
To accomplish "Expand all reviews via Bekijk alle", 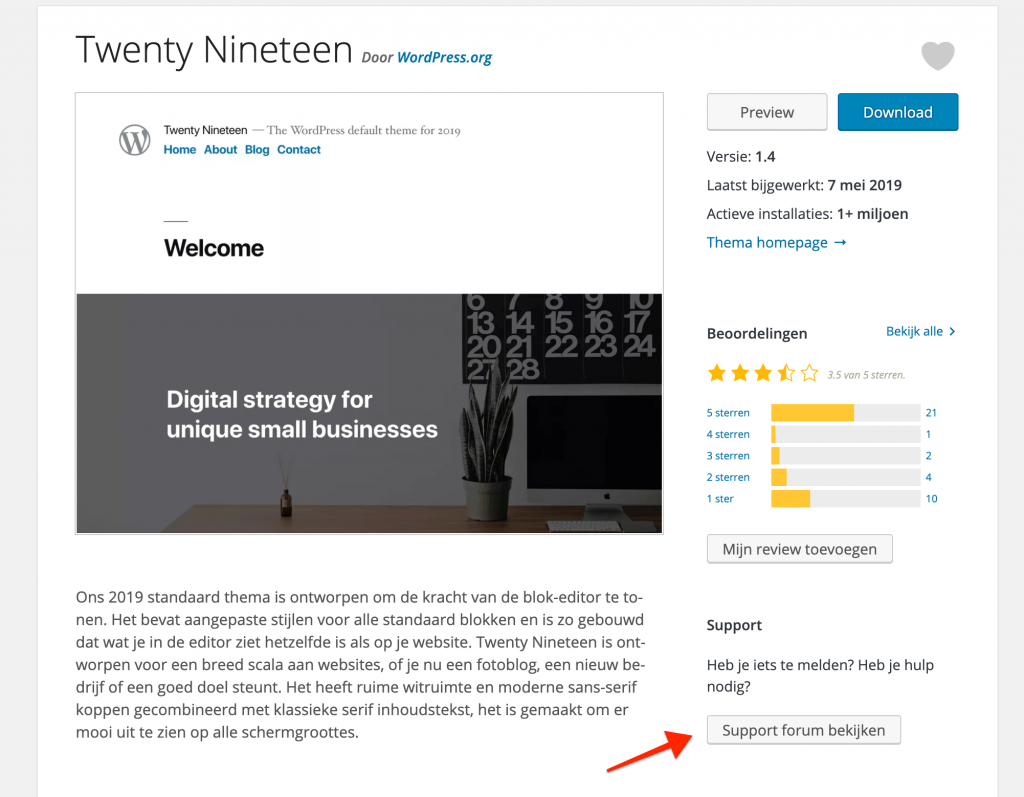I will [x=920, y=331].
